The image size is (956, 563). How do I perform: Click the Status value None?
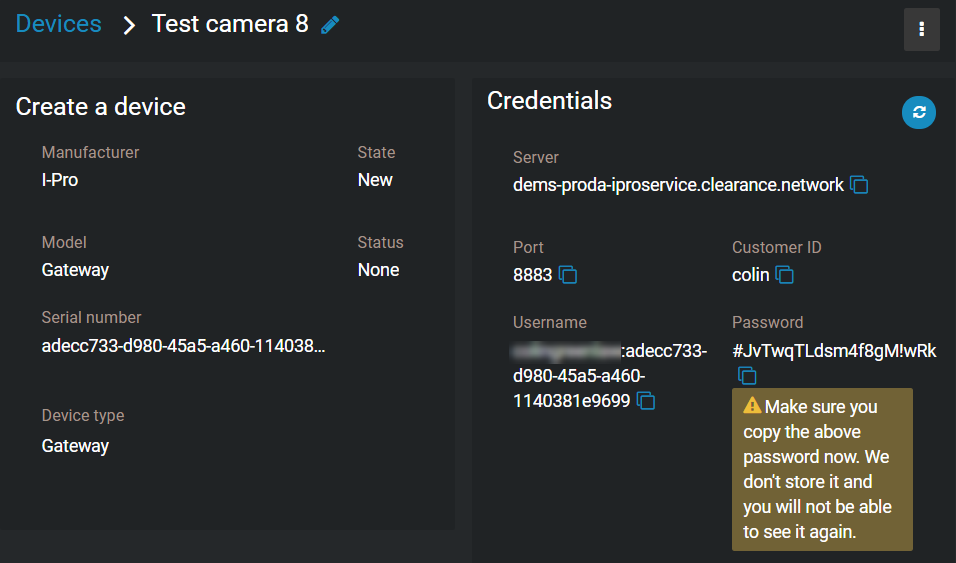click(379, 270)
